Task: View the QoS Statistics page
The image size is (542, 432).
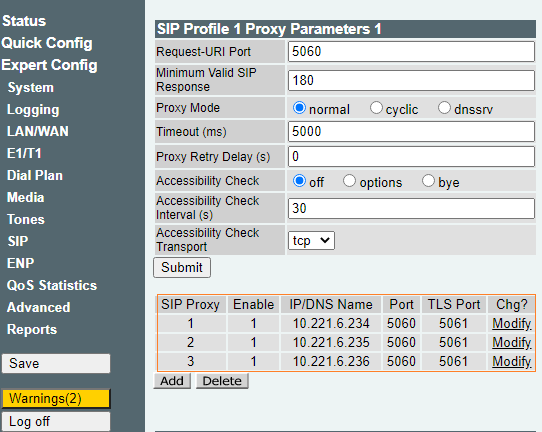Action: [52, 285]
